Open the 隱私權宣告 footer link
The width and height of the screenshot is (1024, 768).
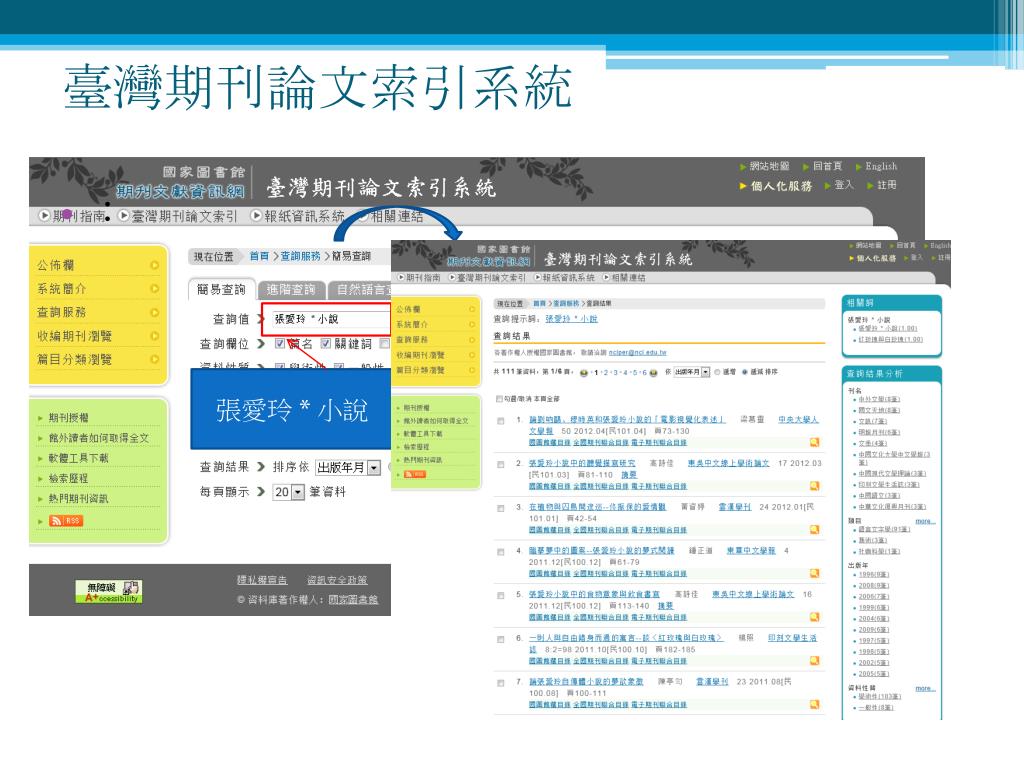(262, 580)
